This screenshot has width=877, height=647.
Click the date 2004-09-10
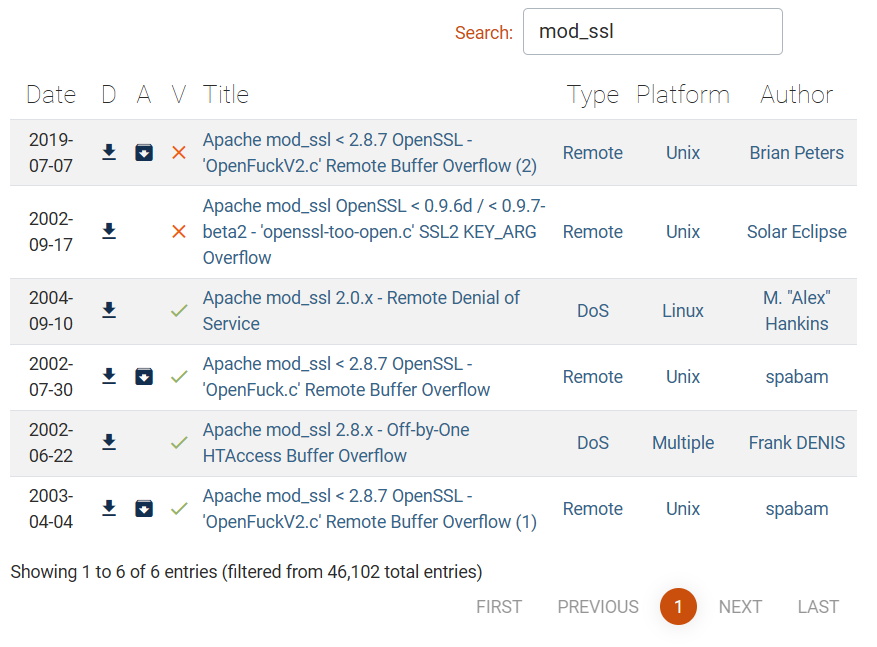51,310
